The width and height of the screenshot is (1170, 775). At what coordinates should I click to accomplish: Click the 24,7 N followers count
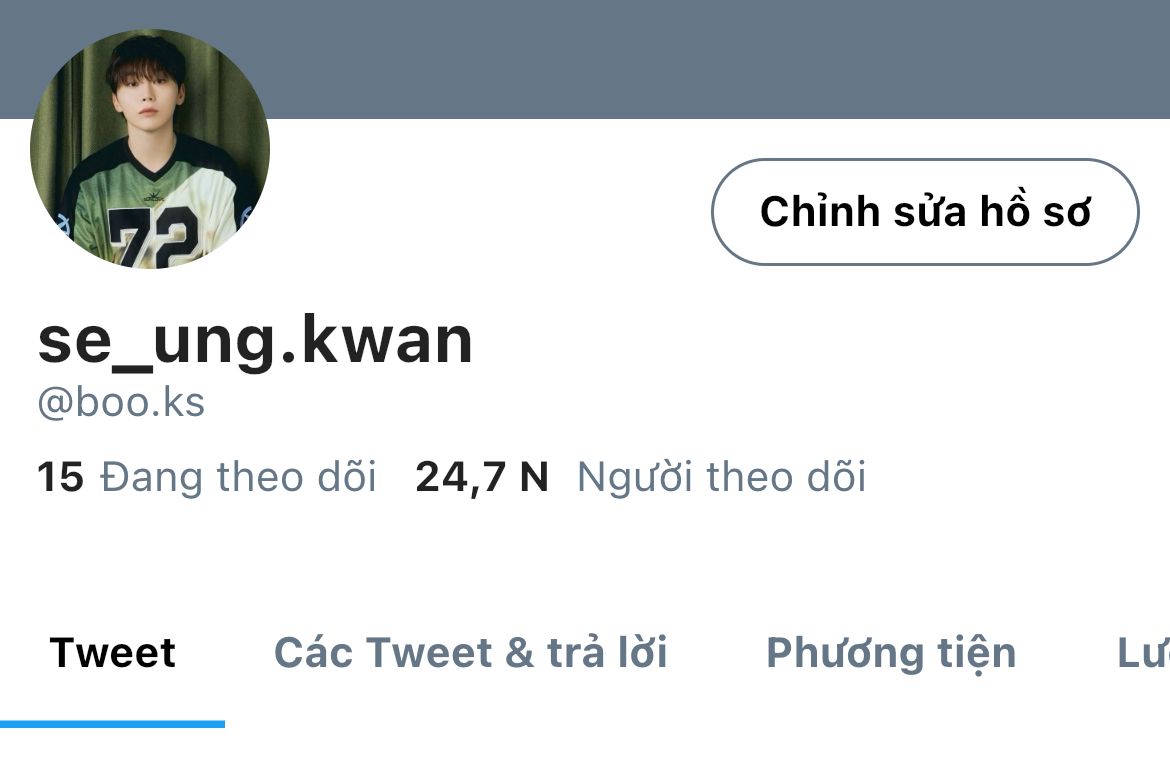tap(482, 477)
